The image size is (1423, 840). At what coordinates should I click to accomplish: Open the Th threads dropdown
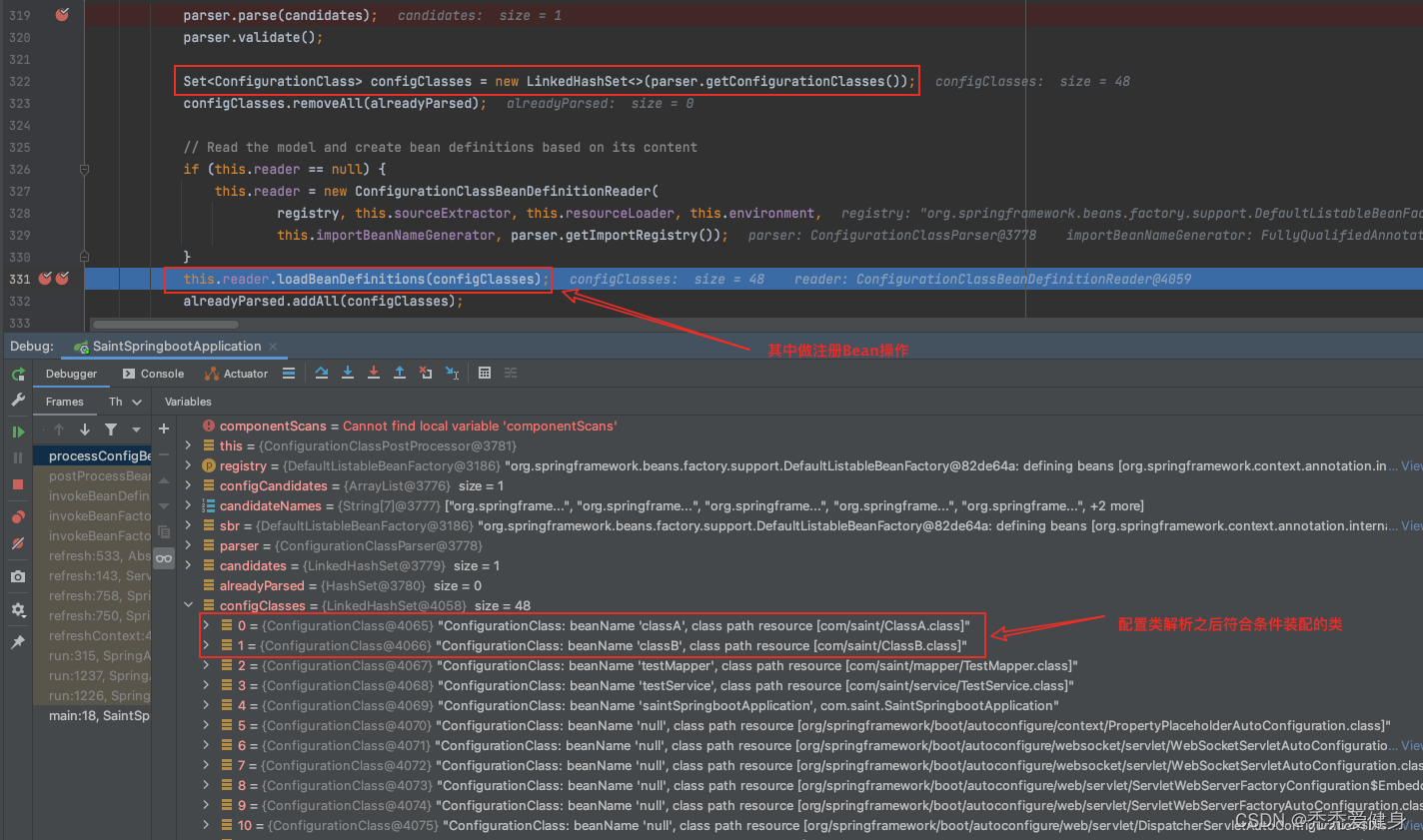125,402
